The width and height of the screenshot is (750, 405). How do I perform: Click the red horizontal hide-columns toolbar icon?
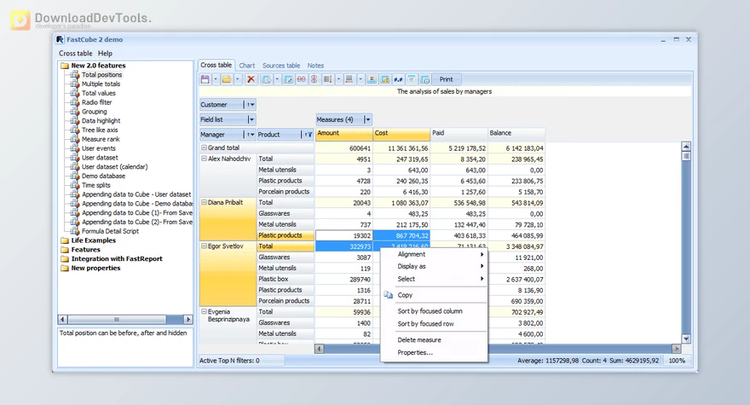click(x=301, y=79)
